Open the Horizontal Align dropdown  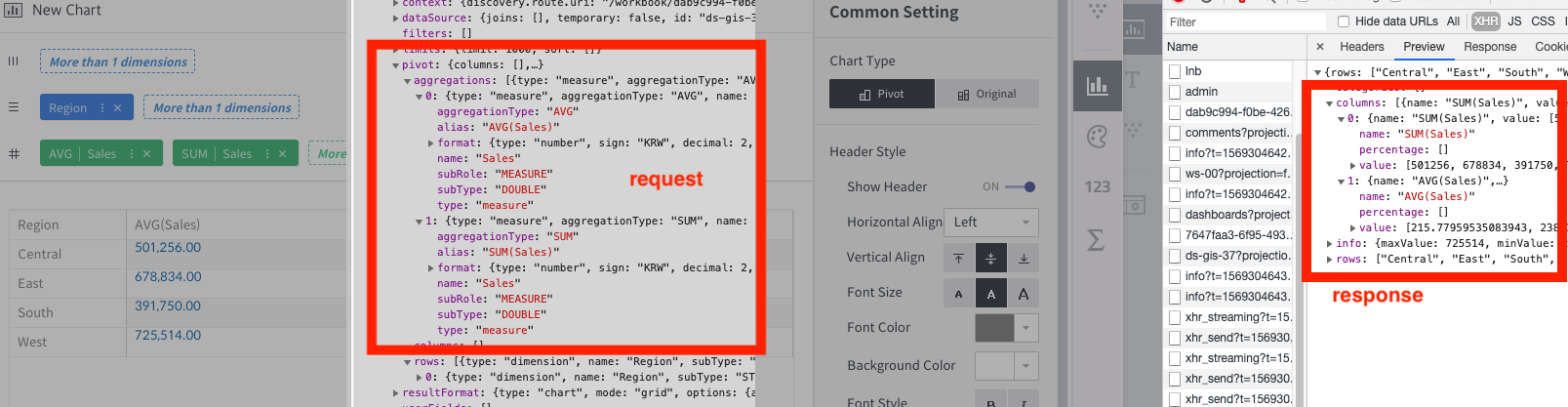[x=990, y=223]
